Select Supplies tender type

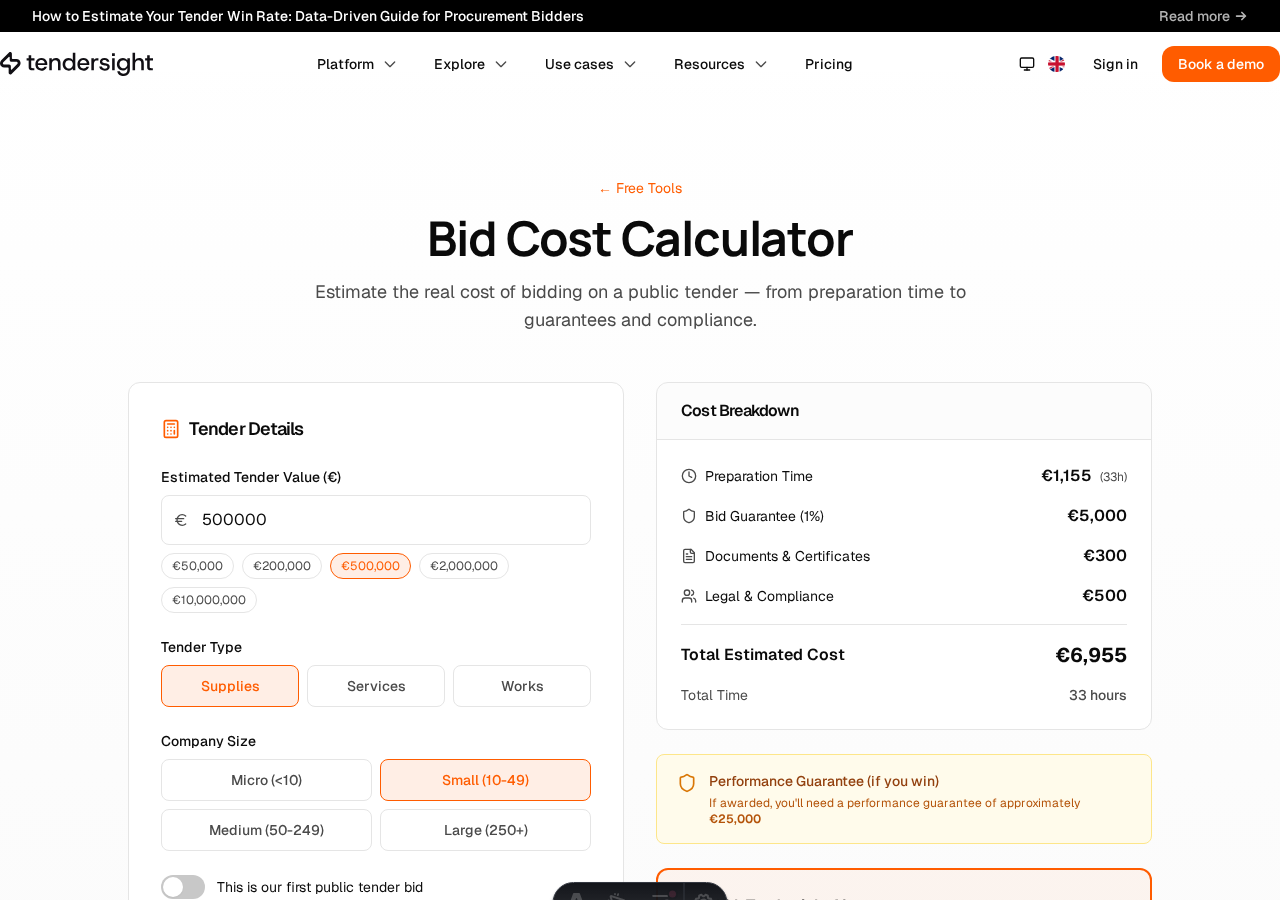[230, 686]
